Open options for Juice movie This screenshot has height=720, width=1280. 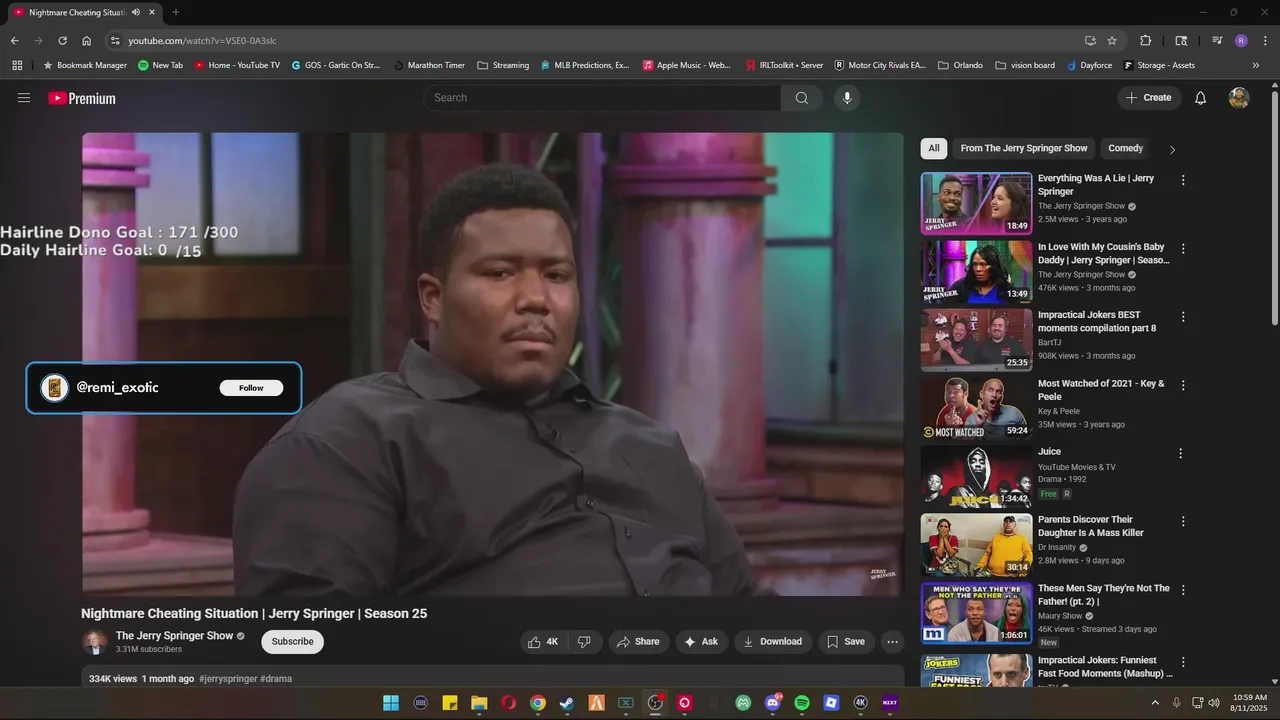coord(1180,453)
